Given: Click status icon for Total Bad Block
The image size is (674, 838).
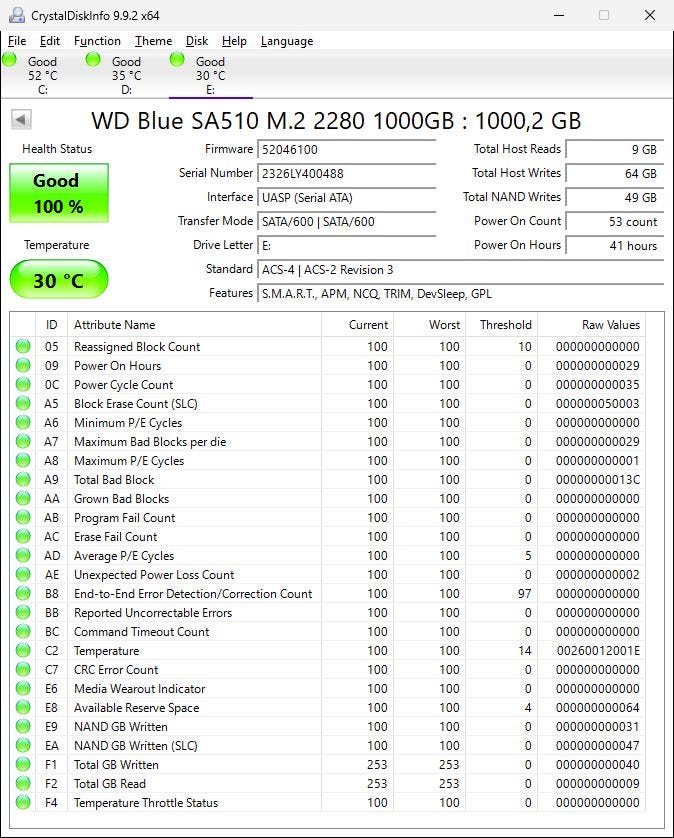Looking at the screenshot, I should tap(23, 479).
